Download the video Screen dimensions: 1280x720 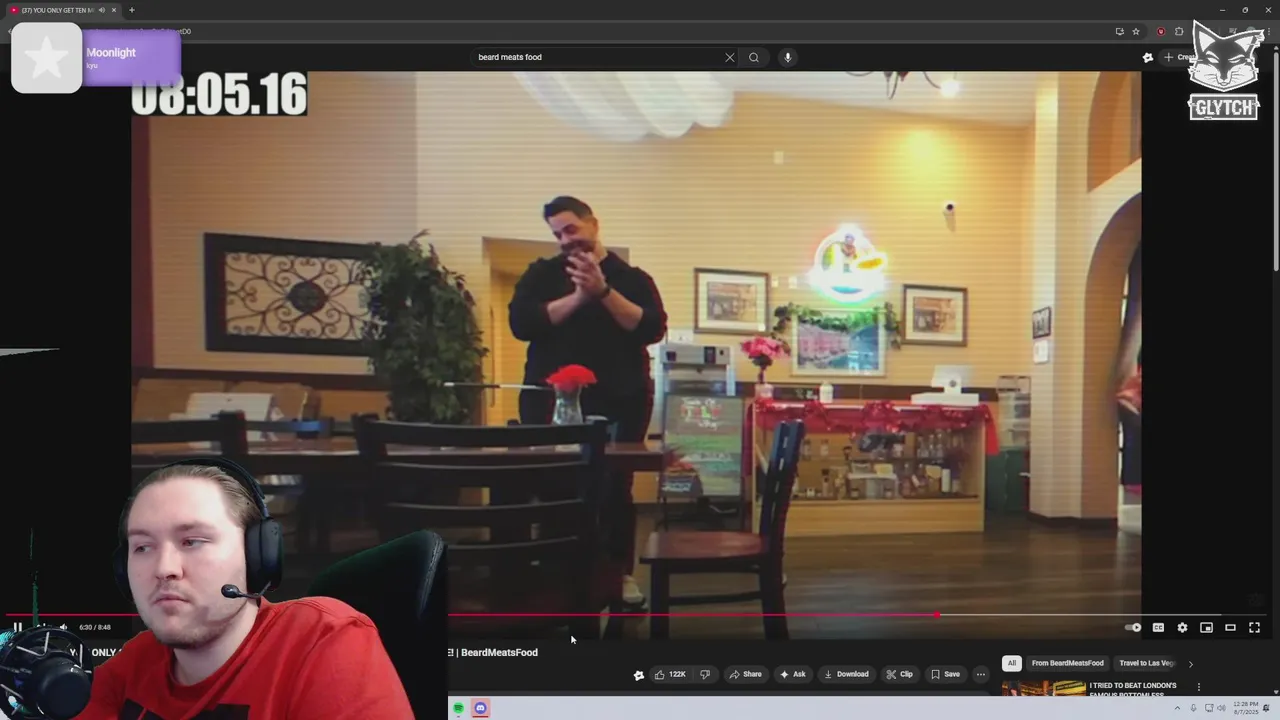pyautogui.click(x=846, y=674)
